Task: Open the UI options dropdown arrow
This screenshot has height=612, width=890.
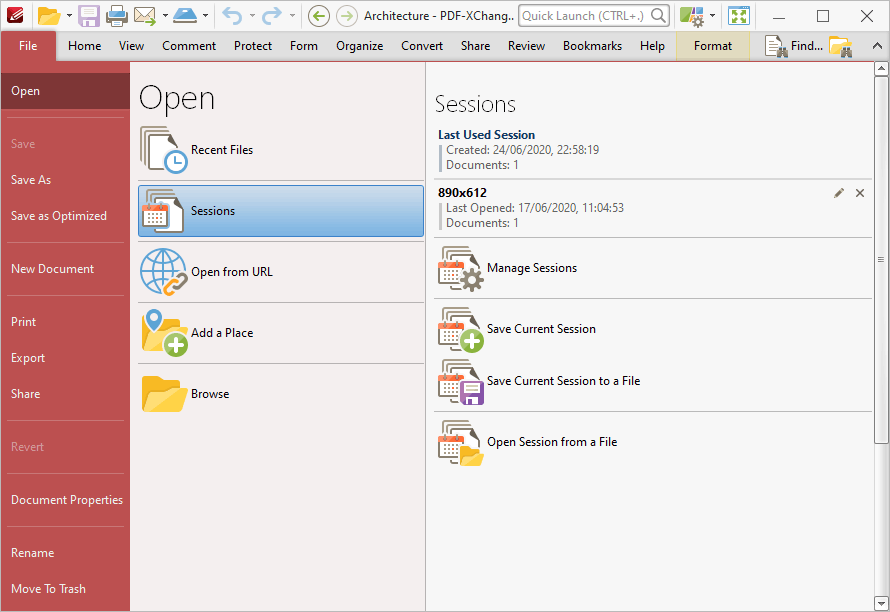Action: coord(712,16)
